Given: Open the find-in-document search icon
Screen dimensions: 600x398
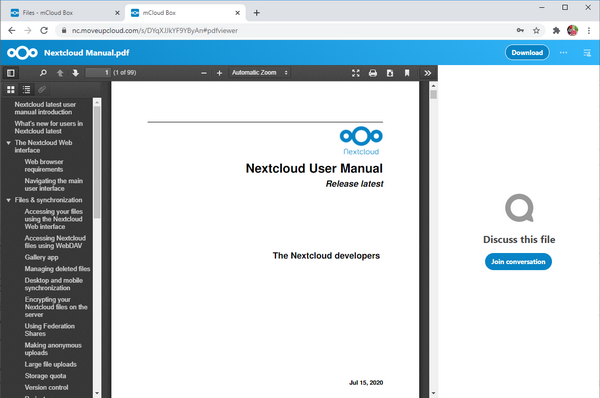Looking at the screenshot, I should click(43, 73).
